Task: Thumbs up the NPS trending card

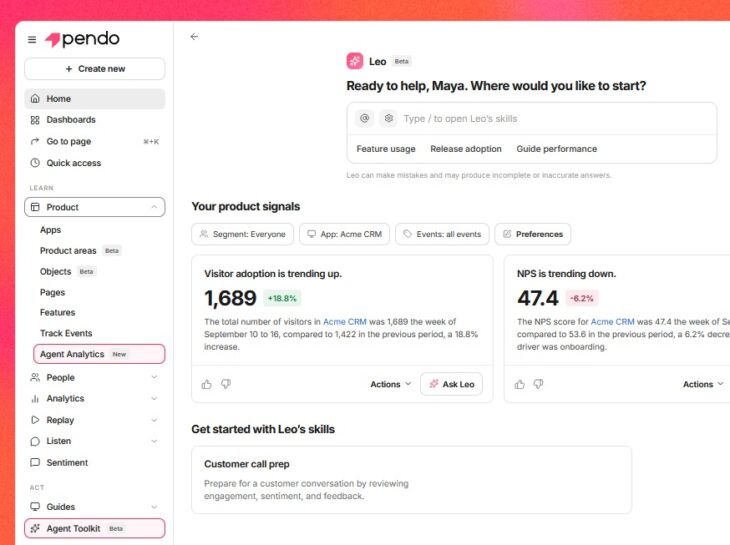Action: coord(520,384)
